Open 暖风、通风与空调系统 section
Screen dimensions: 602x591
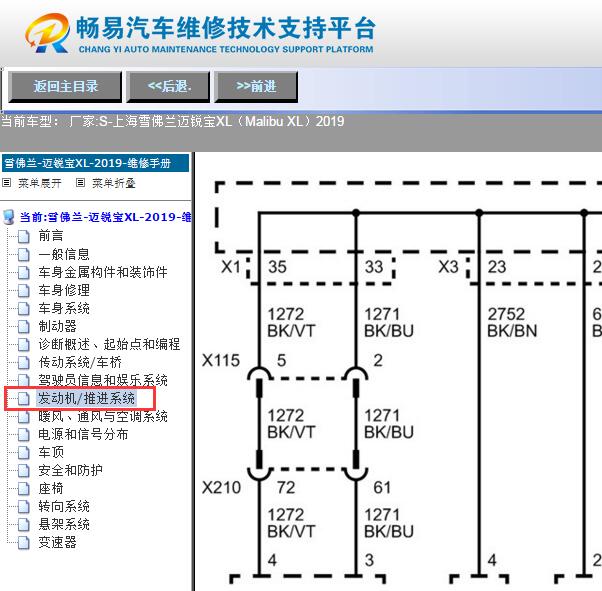coord(103,416)
